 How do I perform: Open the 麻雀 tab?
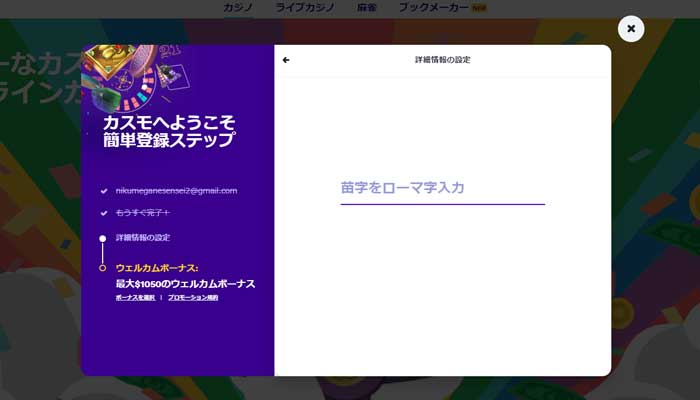(367, 8)
